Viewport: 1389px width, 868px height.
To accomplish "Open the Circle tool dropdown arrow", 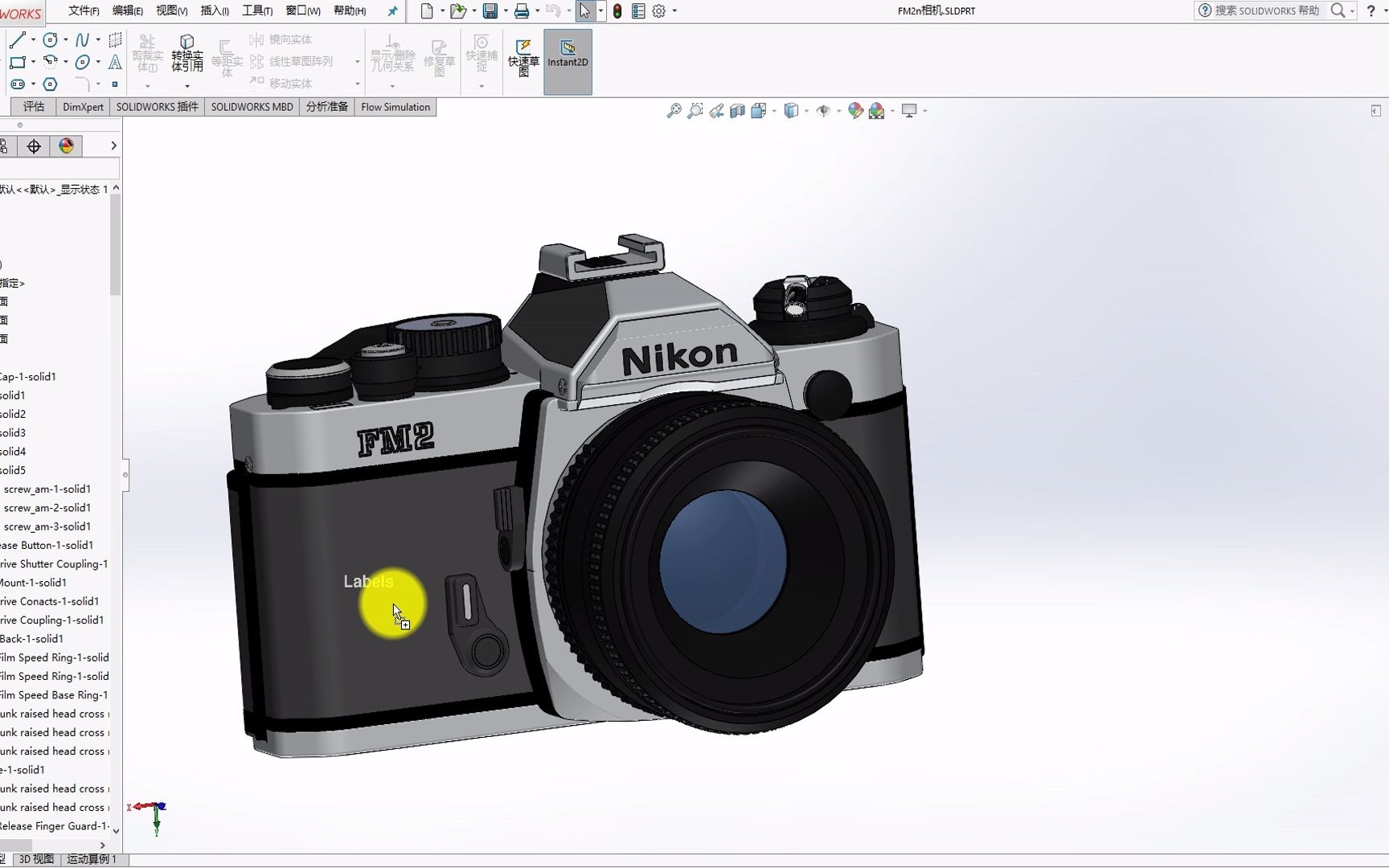I will [x=65, y=40].
